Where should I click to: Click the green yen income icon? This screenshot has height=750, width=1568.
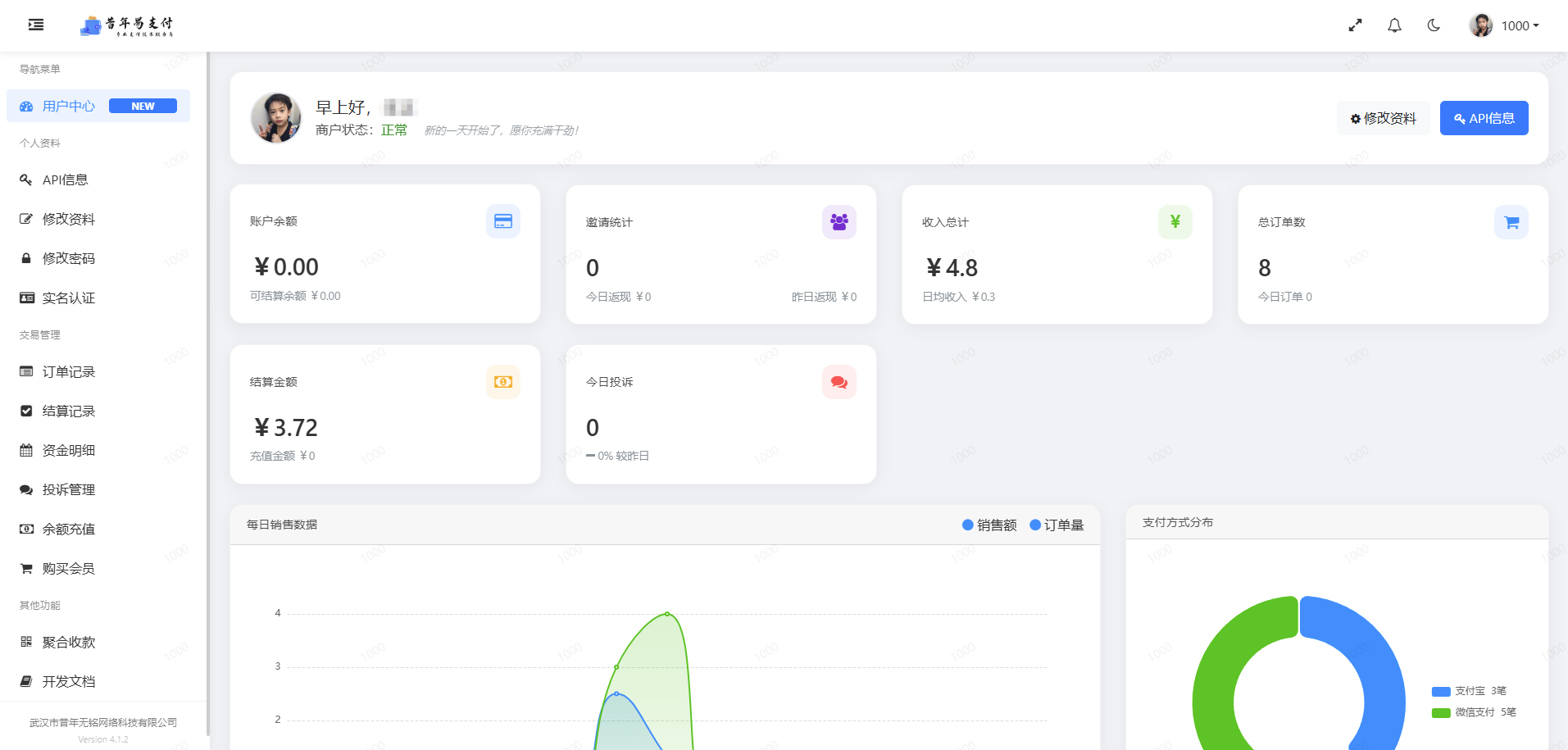1175,222
